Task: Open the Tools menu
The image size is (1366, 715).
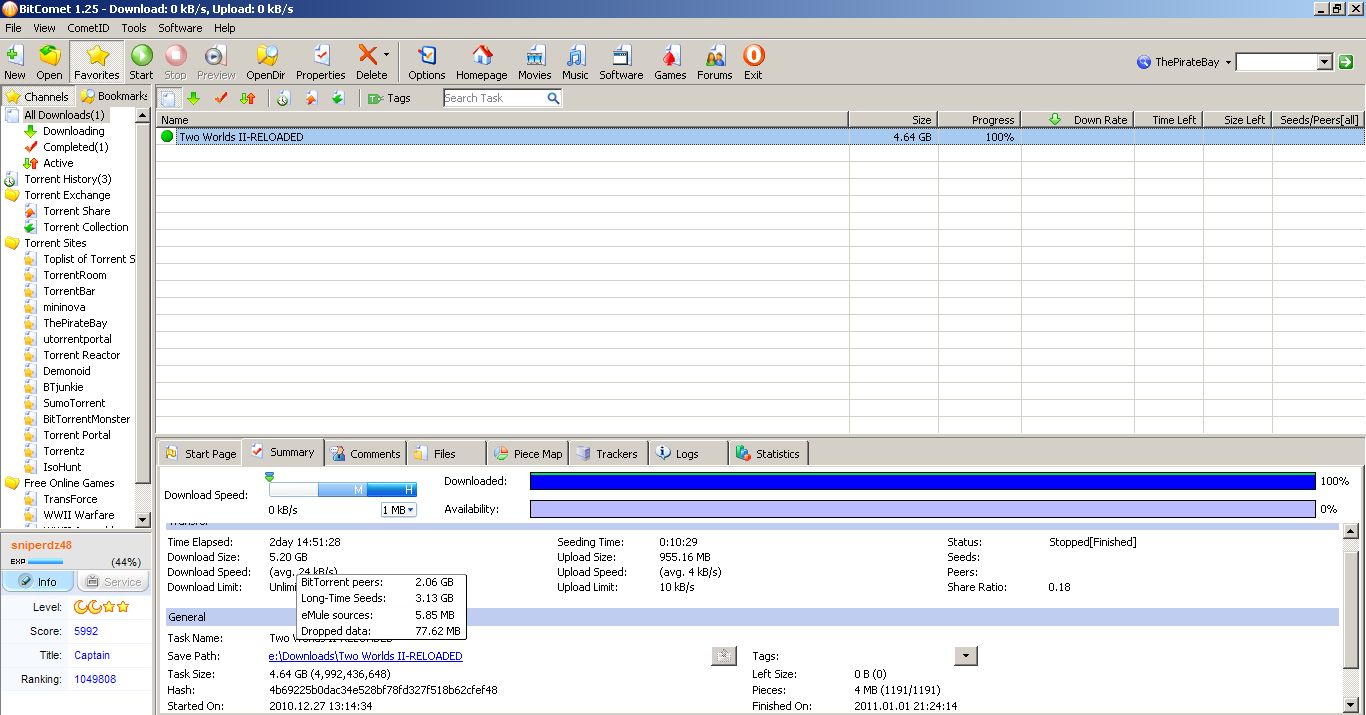Action: 134,28
